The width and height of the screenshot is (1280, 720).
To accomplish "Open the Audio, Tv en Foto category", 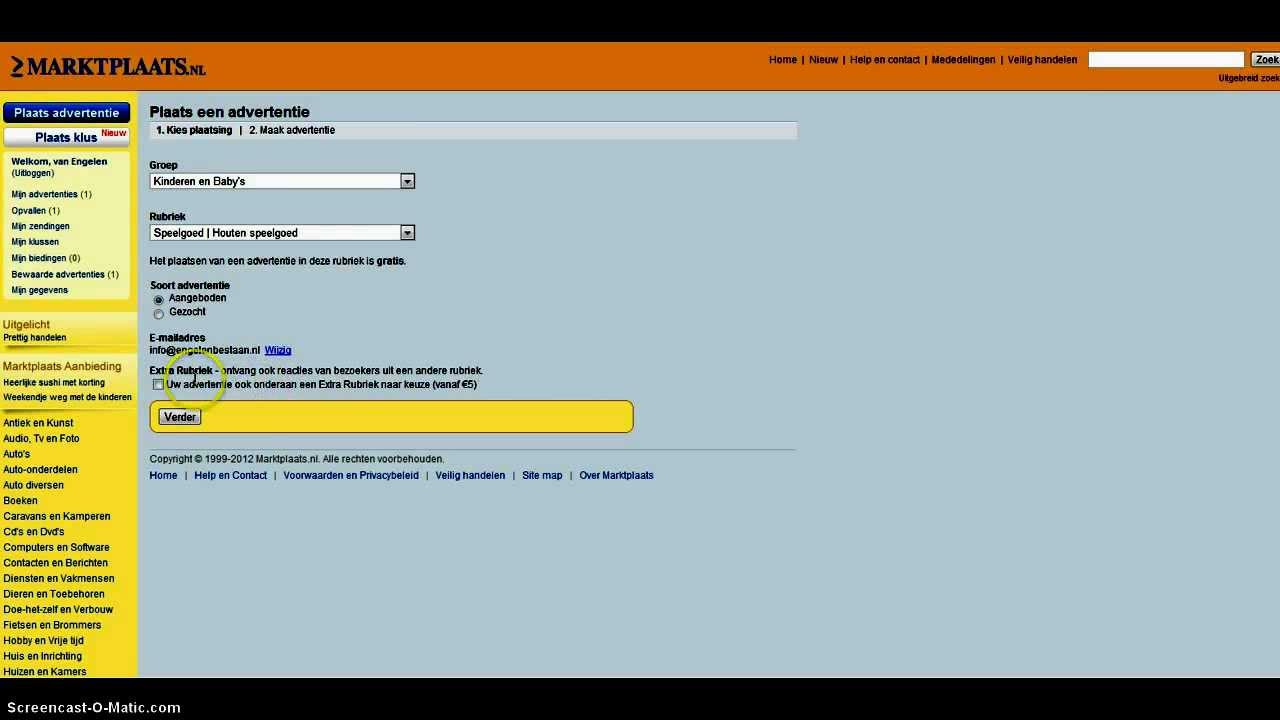I will coord(41,438).
